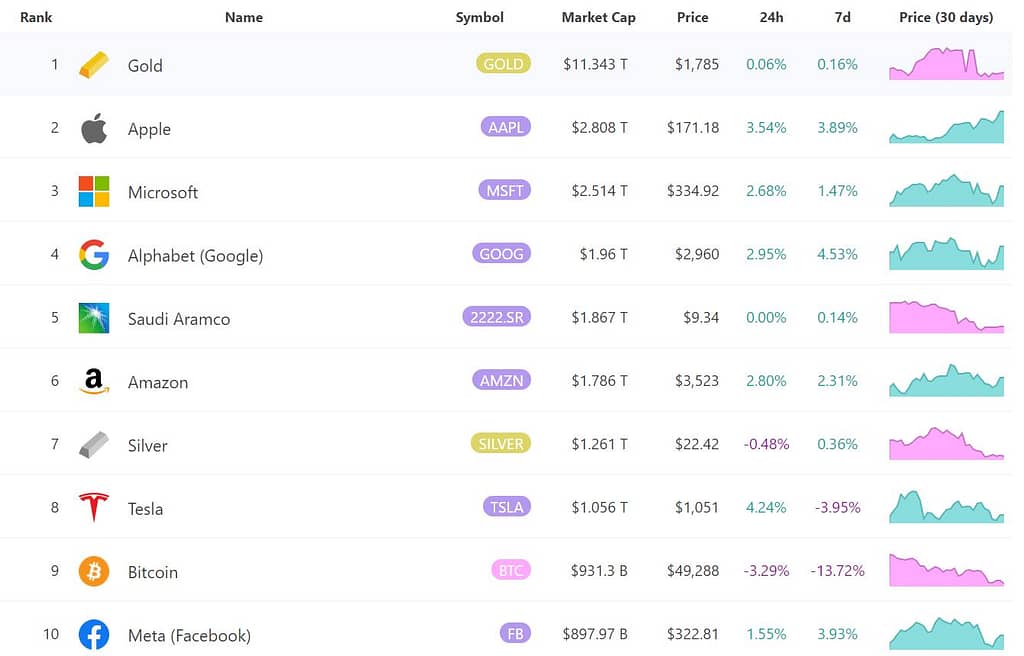Sort by 24h column header
The width and height of the screenshot is (1024, 656).
(x=771, y=18)
